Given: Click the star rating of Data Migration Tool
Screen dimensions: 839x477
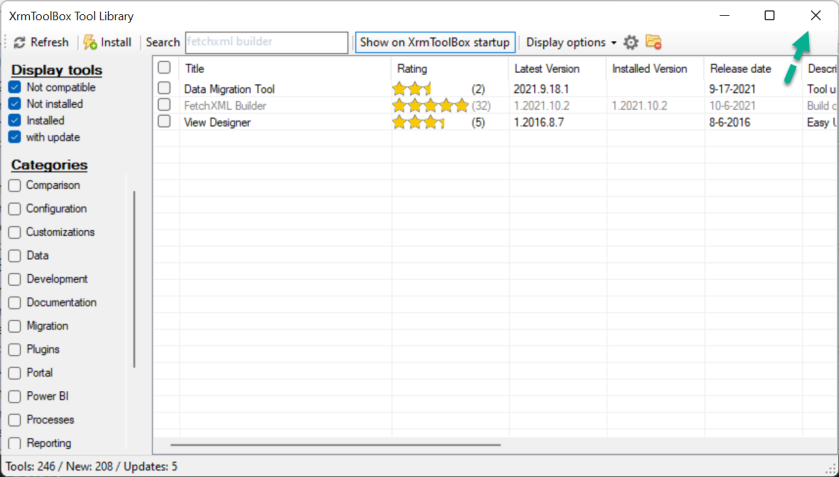Looking at the screenshot, I should point(411,89).
